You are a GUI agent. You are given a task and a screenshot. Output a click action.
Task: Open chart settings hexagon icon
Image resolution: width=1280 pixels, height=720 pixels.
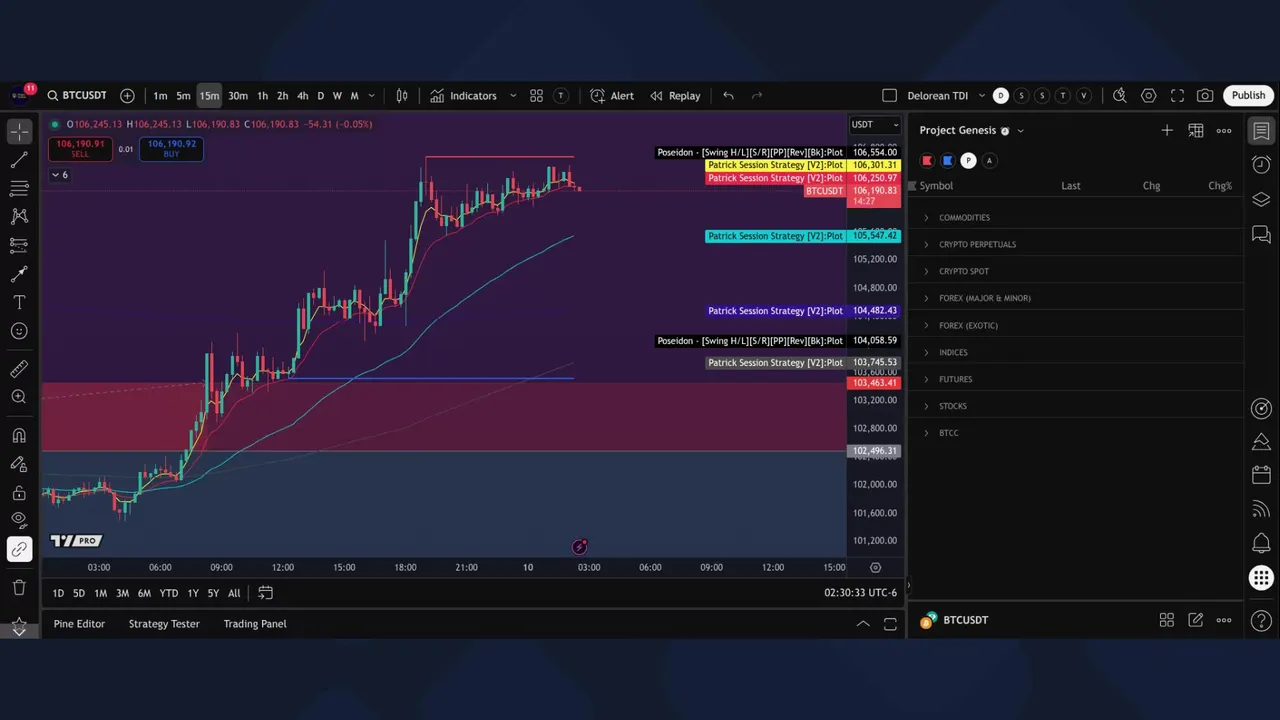(1149, 96)
